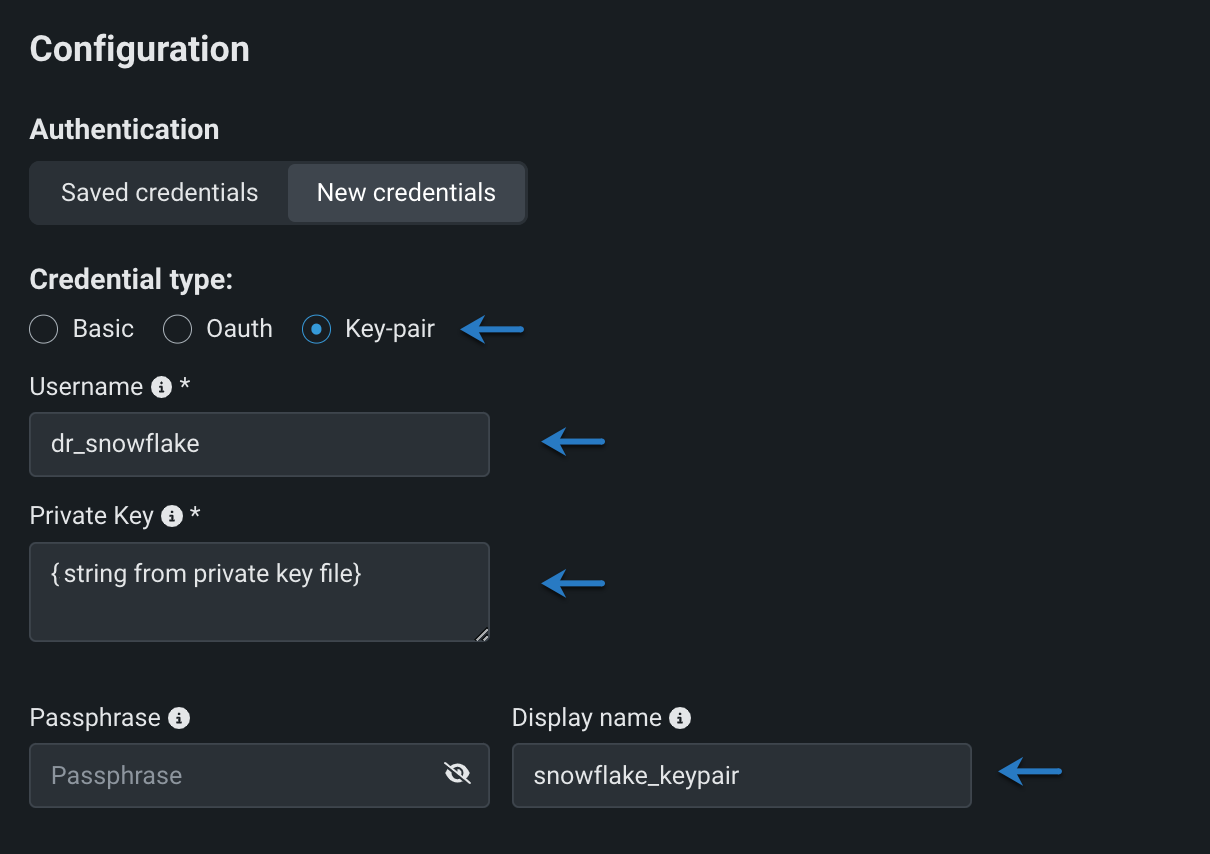The image size is (1210, 854).
Task: Select the Basic credential type
Action: [44, 329]
